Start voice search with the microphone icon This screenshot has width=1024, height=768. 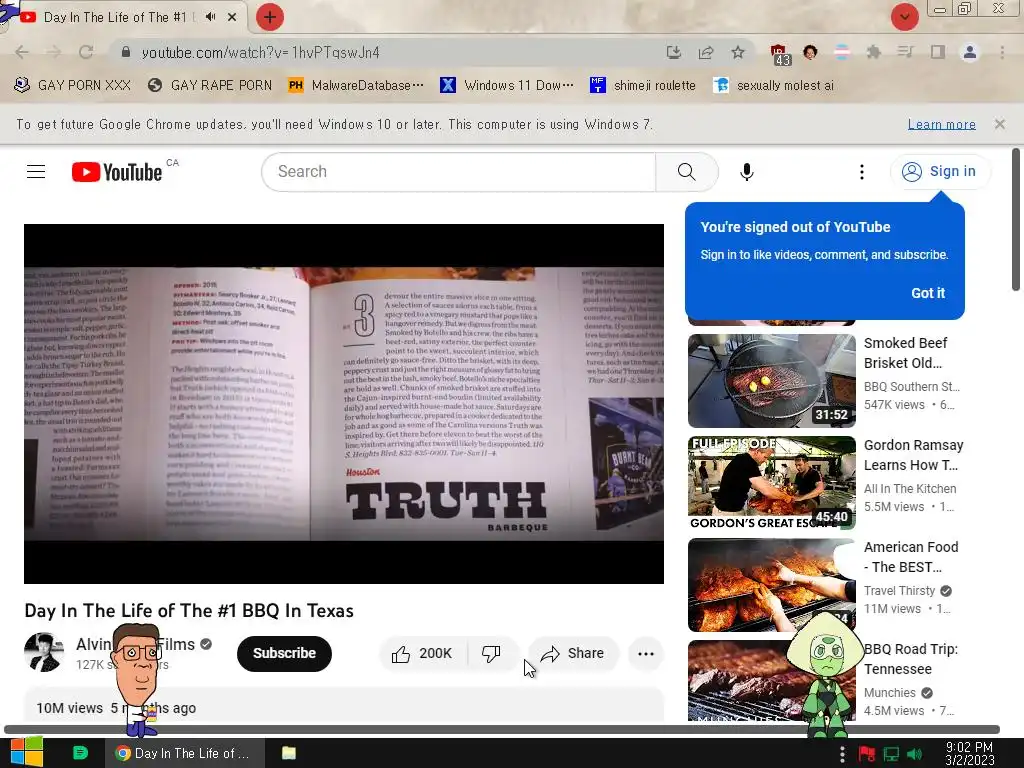[x=746, y=172]
